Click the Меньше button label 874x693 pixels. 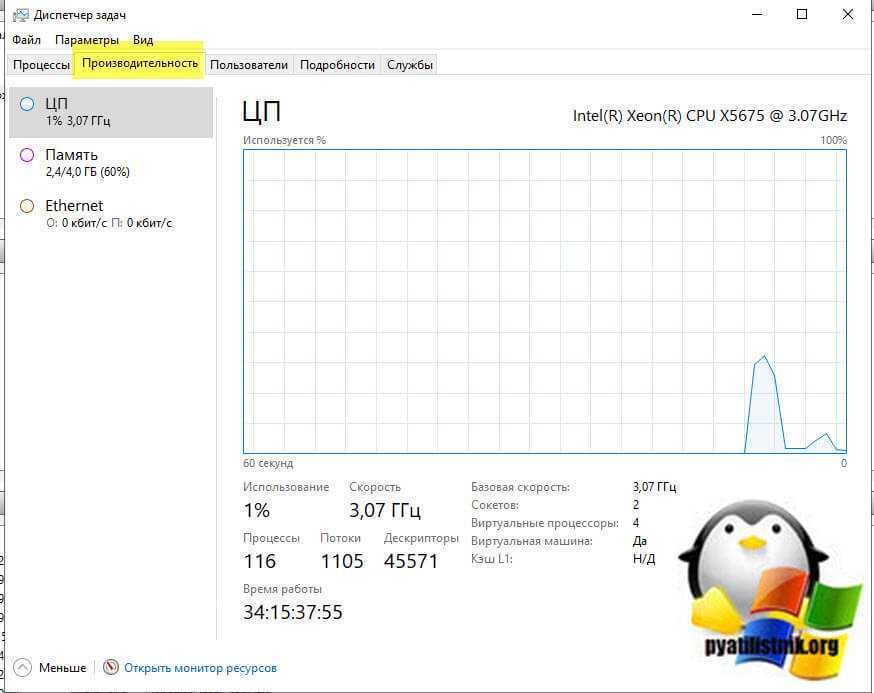pos(62,668)
